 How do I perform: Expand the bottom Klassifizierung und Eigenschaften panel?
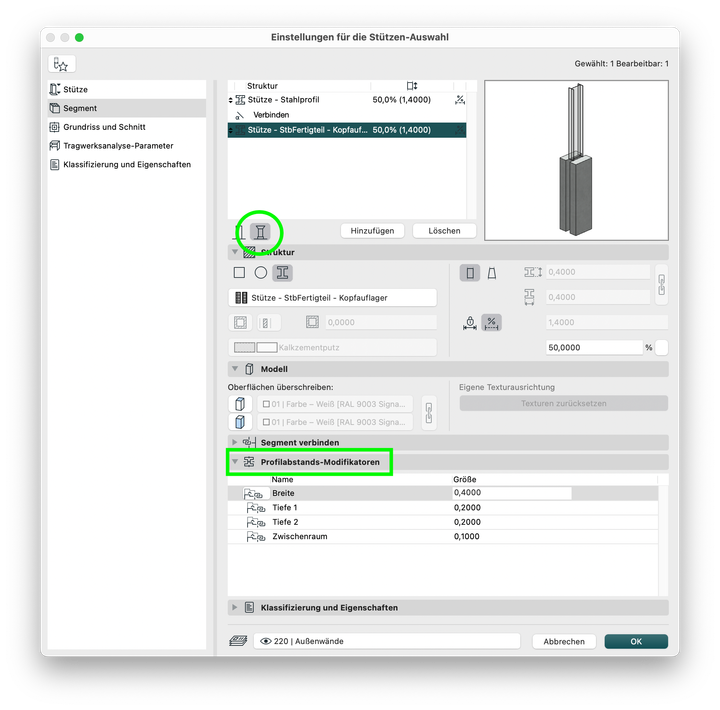tap(235, 607)
